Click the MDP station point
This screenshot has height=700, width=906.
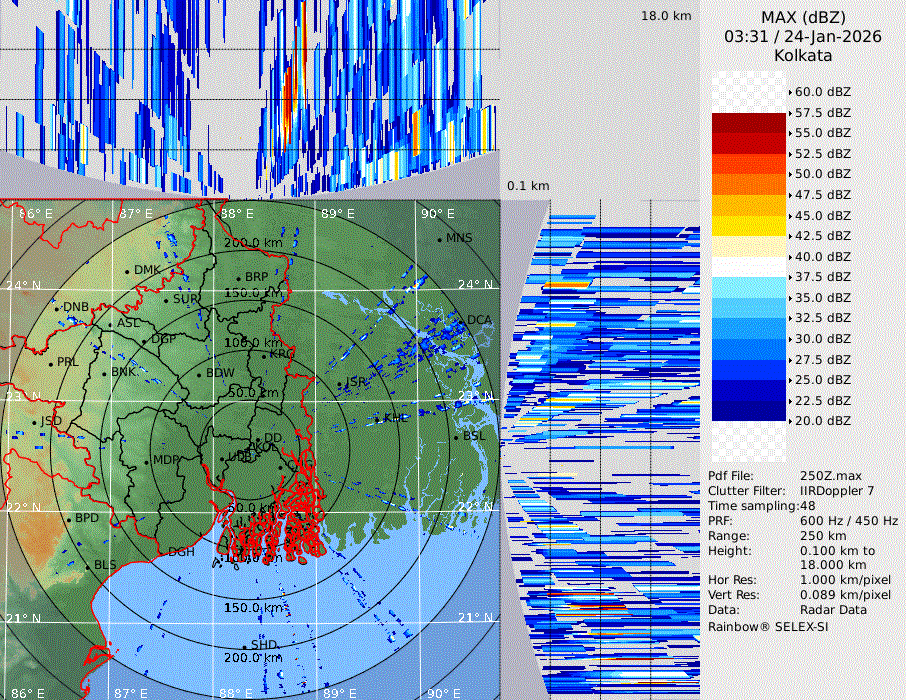(x=147, y=461)
